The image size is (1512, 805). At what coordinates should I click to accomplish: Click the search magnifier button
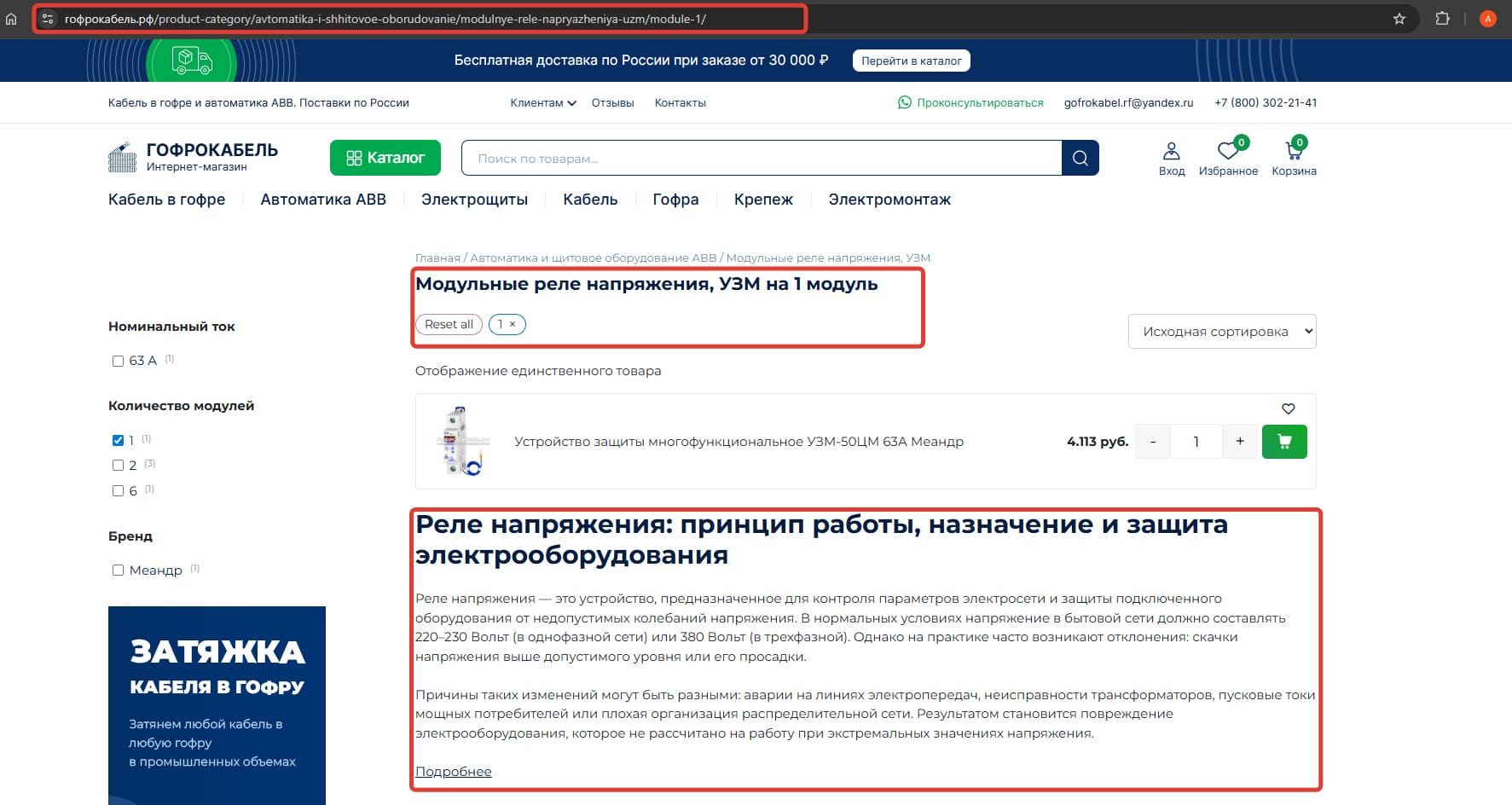[1080, 158]
